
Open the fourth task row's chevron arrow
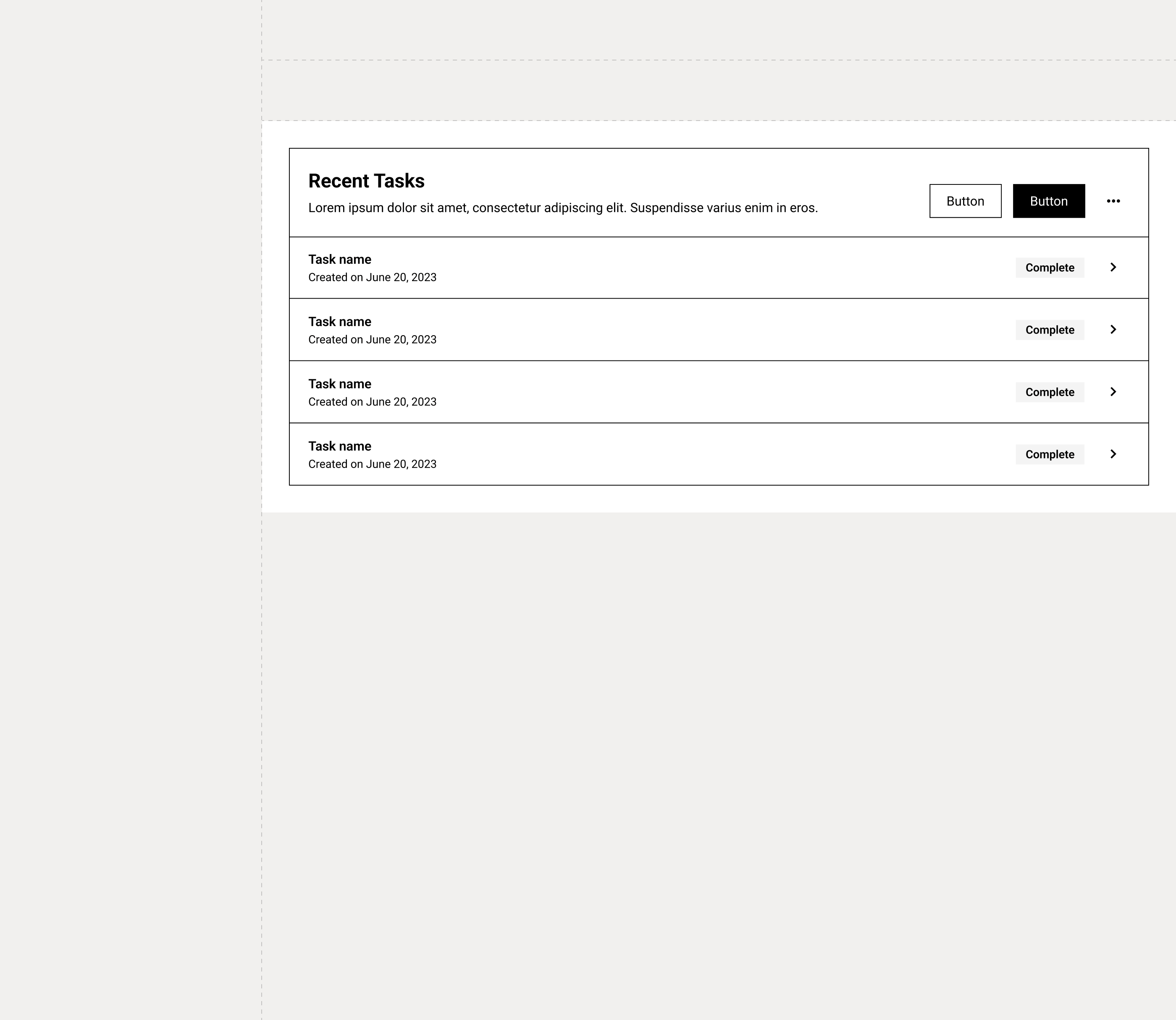click(x=1113, y=454)
